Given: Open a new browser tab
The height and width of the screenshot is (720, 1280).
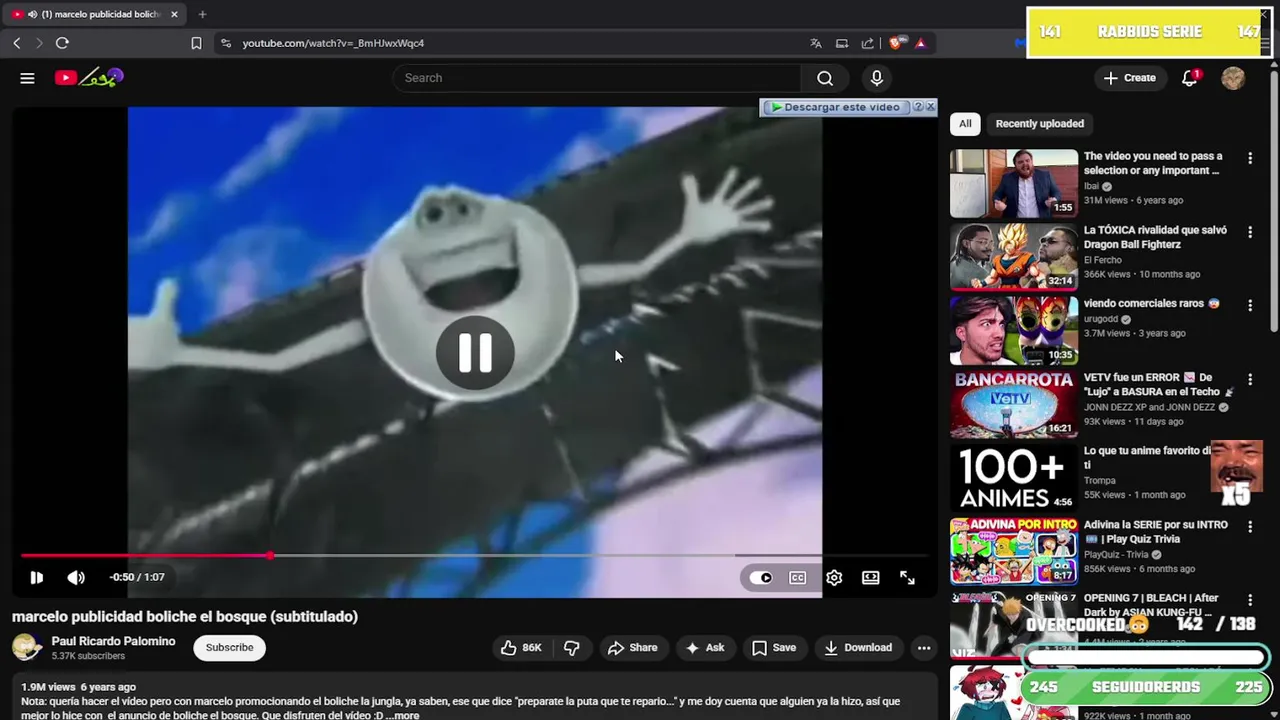Looking at the screenshot, I should [x=202, y=14].
